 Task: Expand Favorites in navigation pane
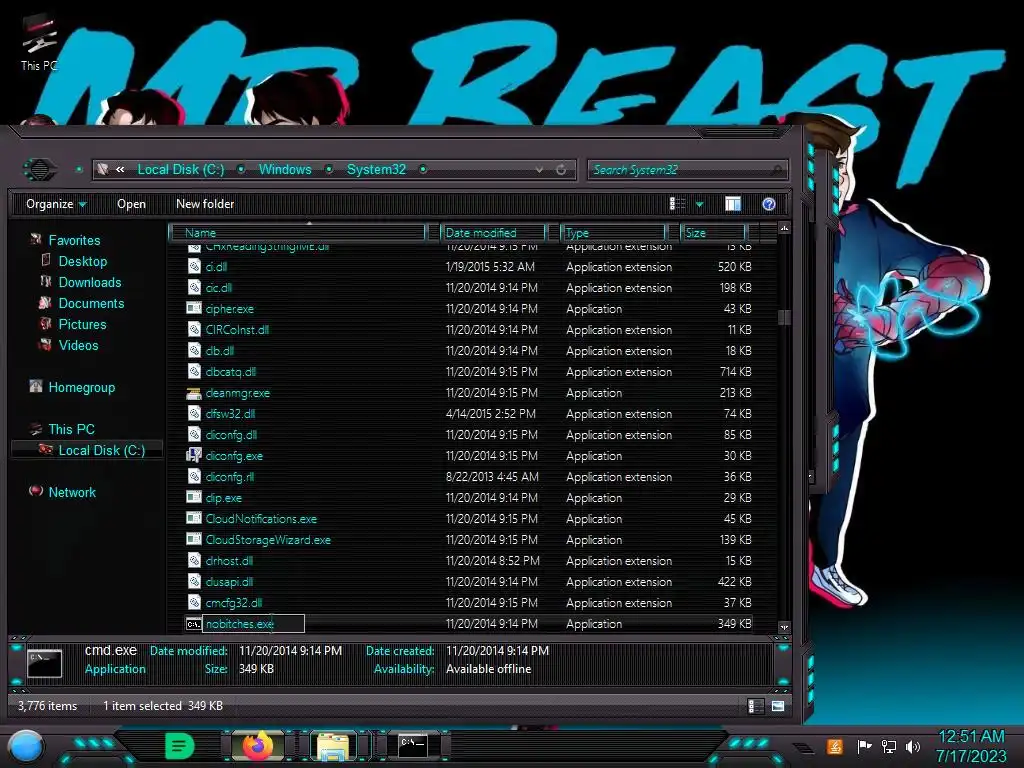coord(74,240)
